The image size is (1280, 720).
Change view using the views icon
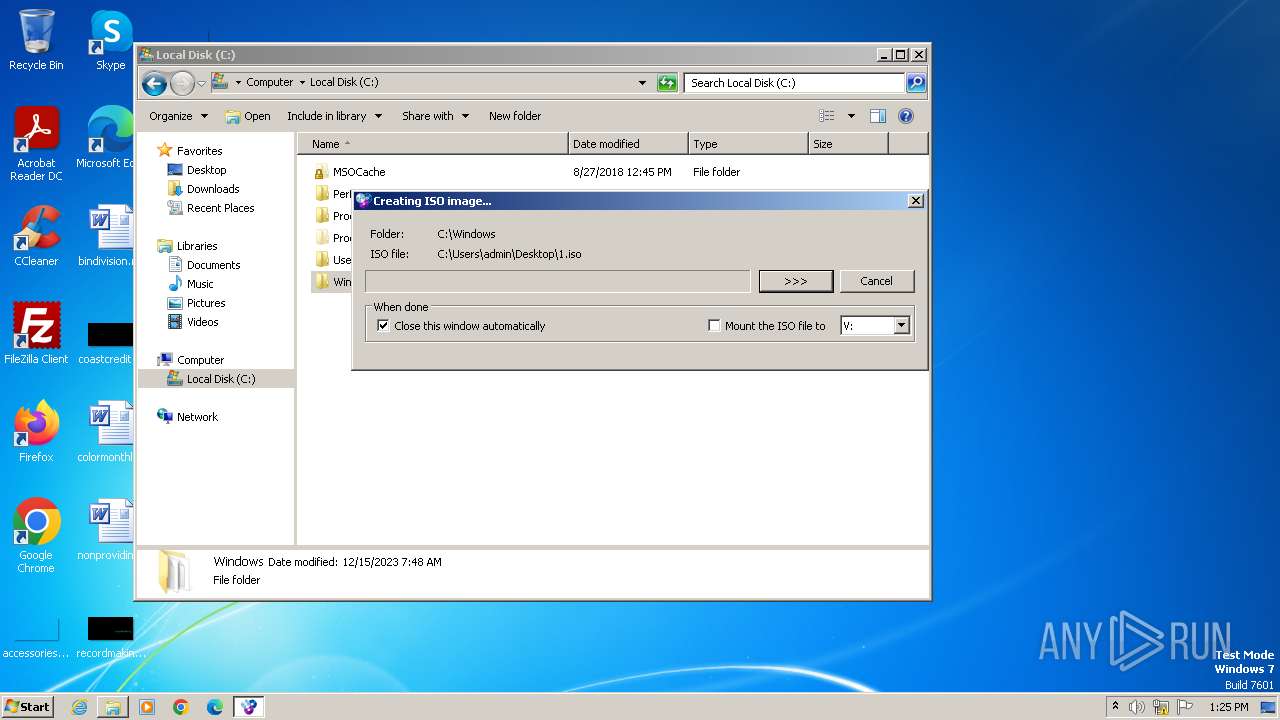point(826,116)
